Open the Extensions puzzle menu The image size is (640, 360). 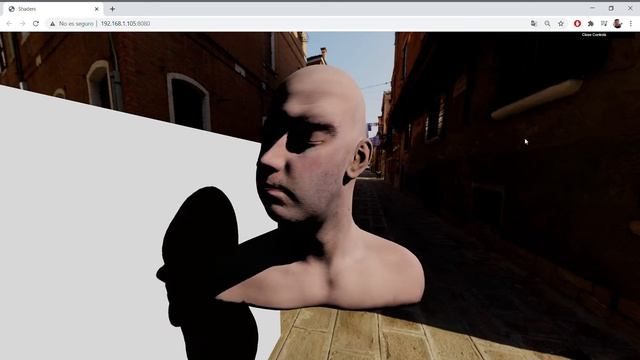coord(591,24)
